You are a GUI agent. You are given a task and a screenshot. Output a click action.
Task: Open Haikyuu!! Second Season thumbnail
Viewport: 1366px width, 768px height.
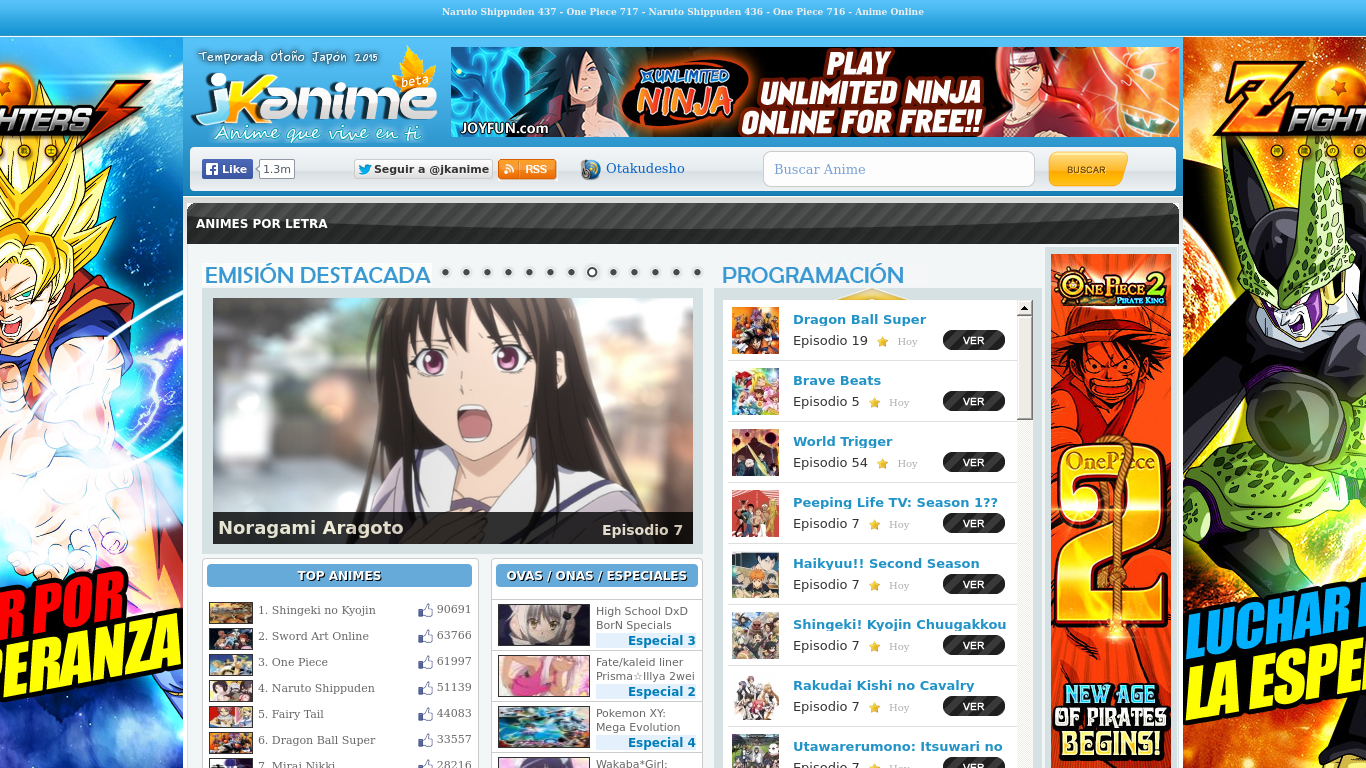tap(755, 575)
